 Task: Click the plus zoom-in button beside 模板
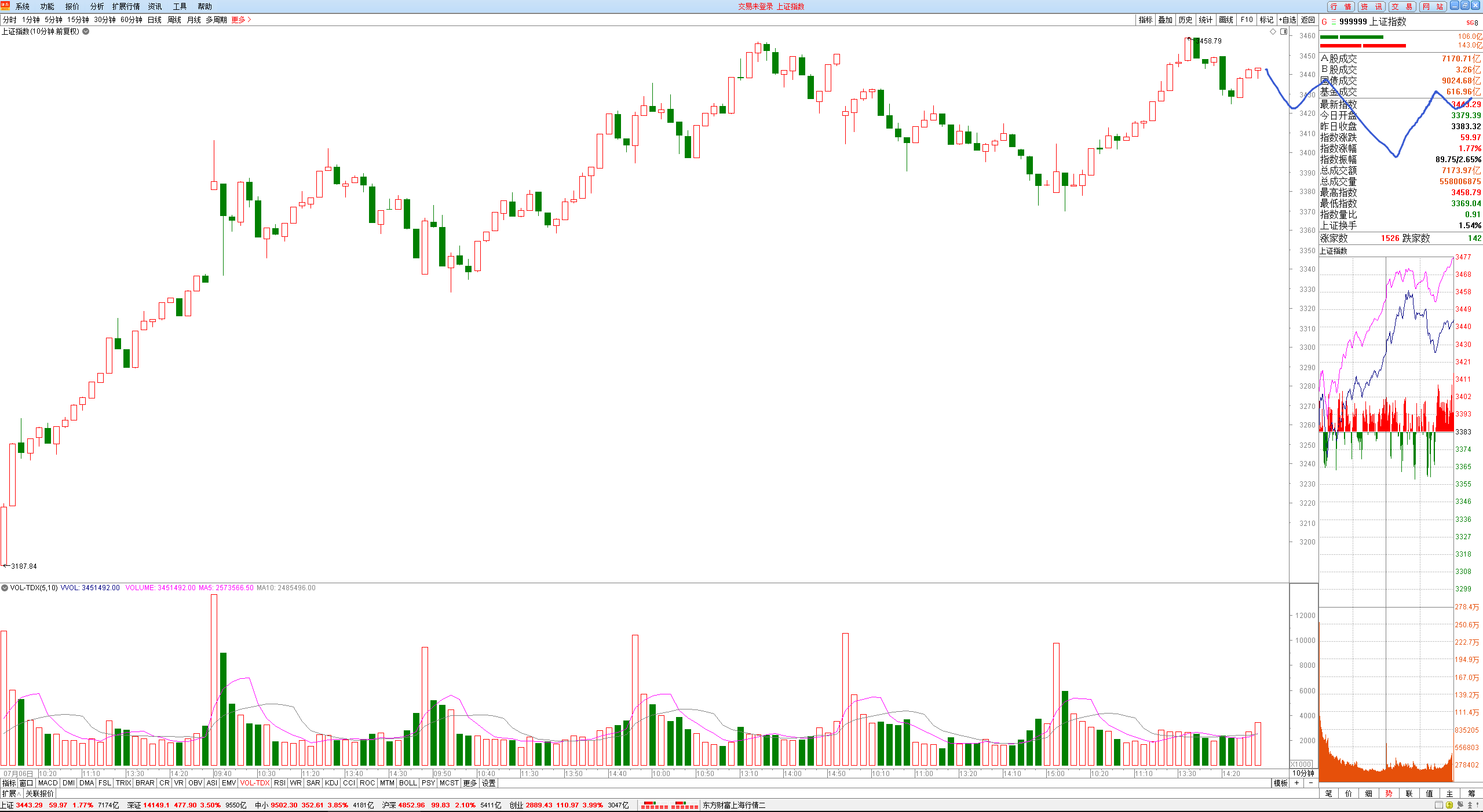click(x=1297, y=783)
